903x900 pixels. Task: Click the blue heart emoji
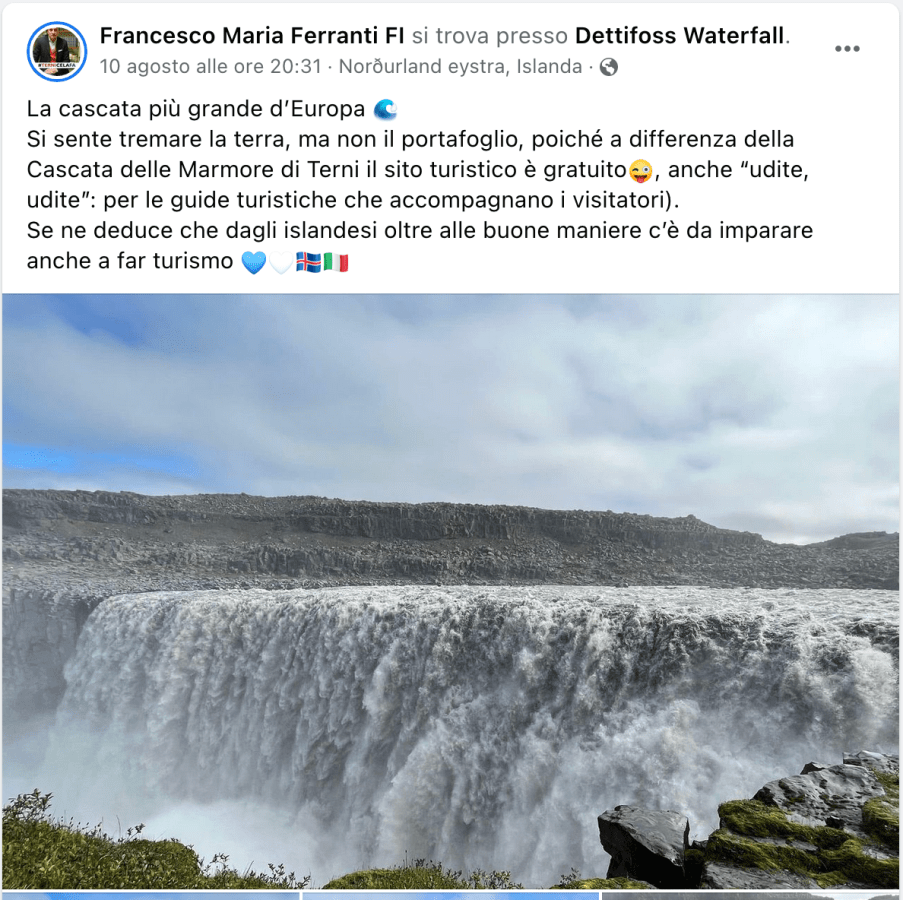pos(253,262)
